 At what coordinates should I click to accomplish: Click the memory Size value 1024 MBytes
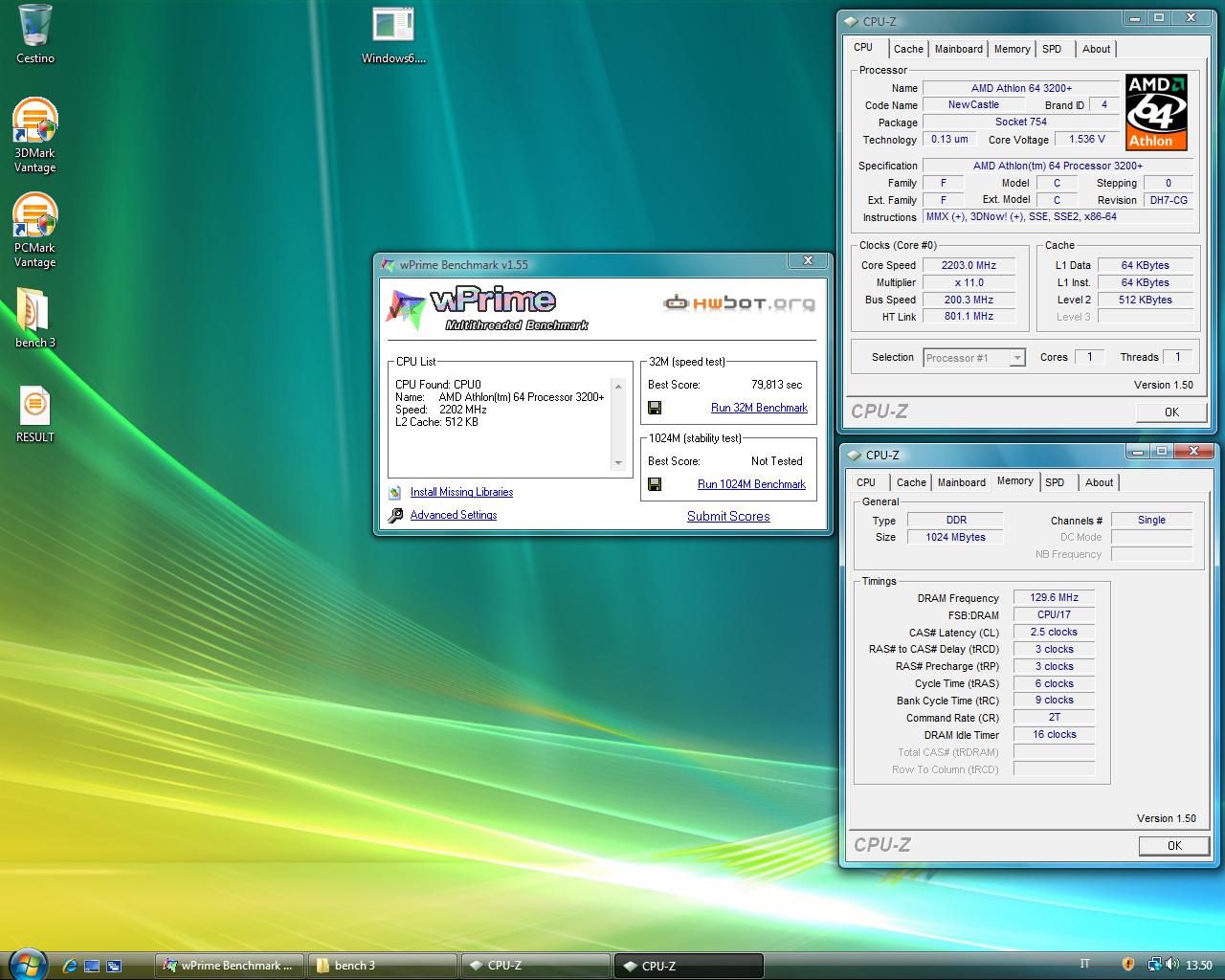click(x=955, y=537)
